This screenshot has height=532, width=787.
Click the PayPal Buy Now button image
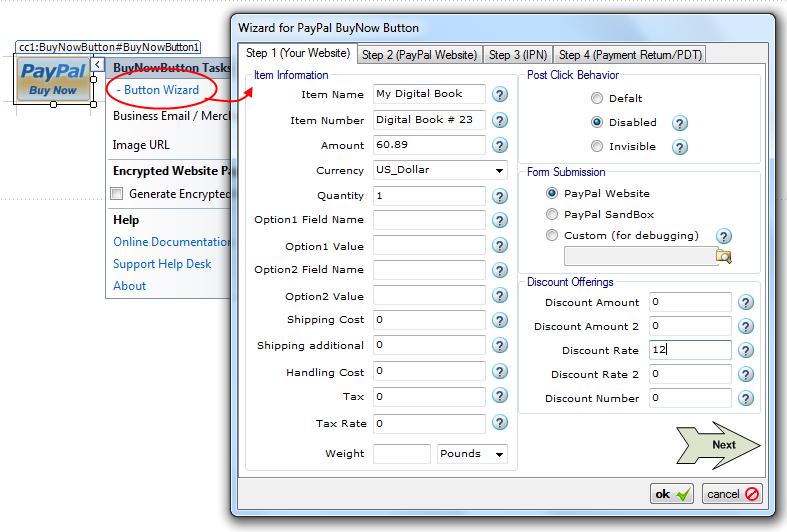click(52, 80)
